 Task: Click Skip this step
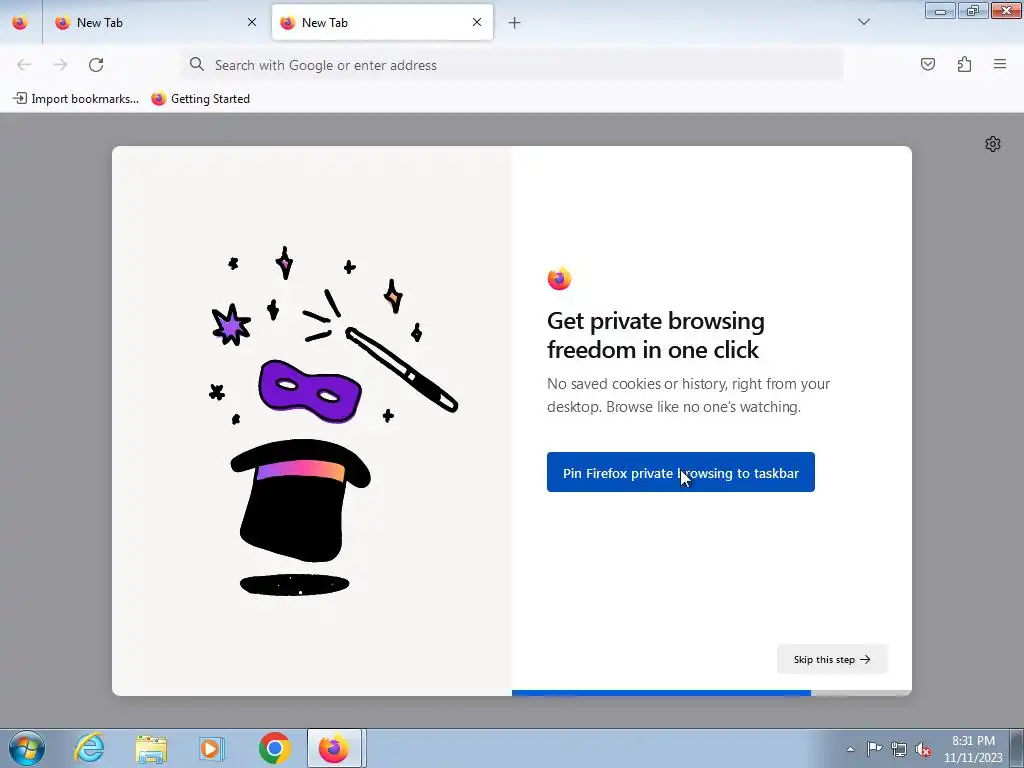(832, 659)
